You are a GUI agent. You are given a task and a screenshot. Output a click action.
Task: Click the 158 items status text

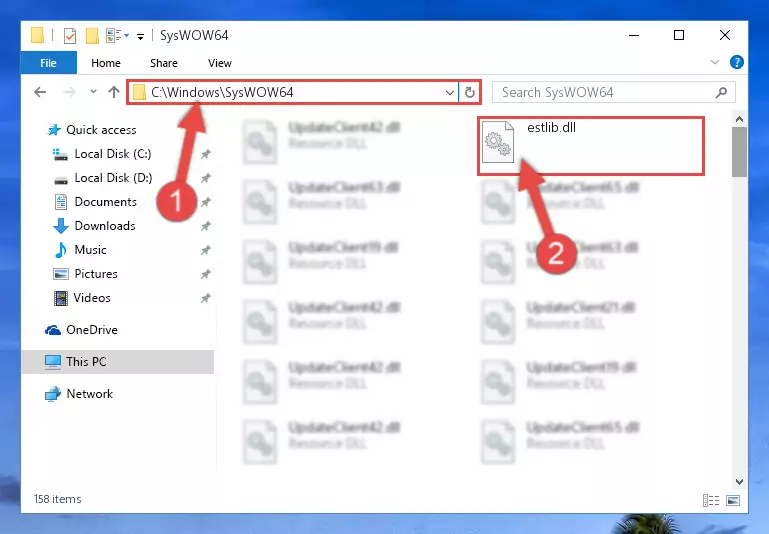point(57,499)
